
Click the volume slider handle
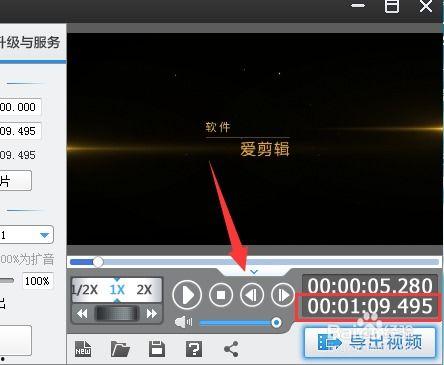coord(276,322)
